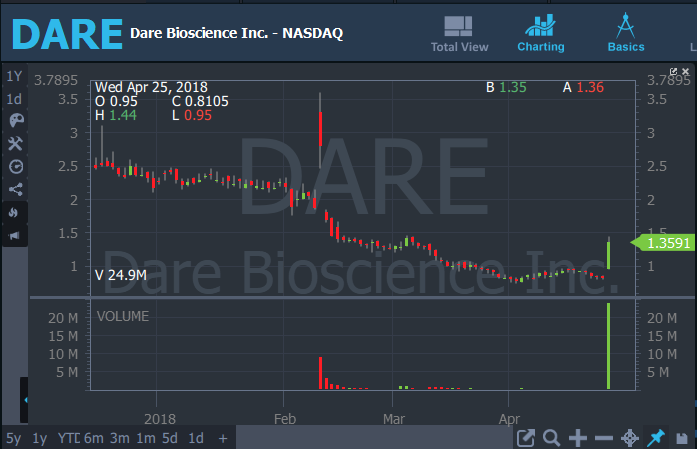Click the High value 1.44
Viewport: 697px width, 449px height.
click(x=123, y=115)
